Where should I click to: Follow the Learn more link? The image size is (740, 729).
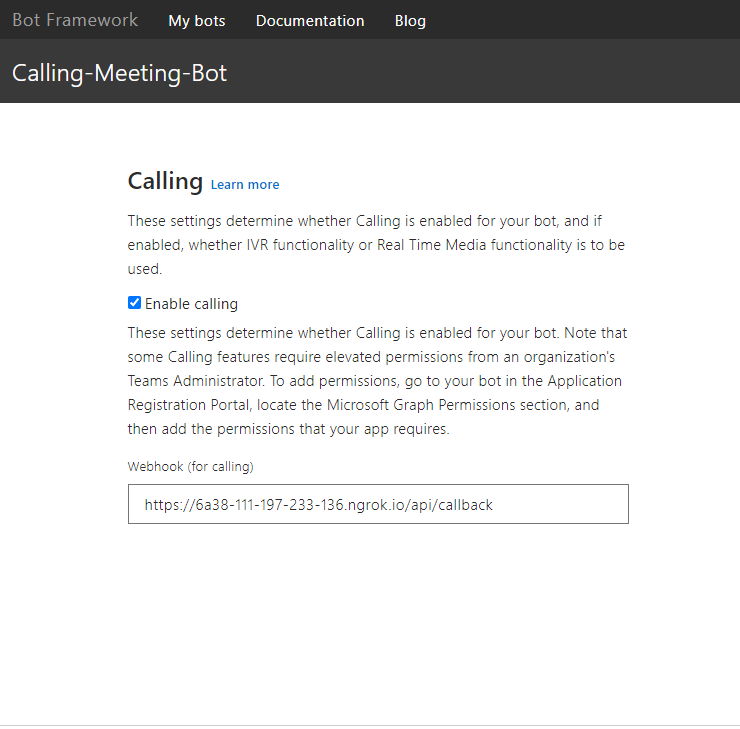point(245,184)
